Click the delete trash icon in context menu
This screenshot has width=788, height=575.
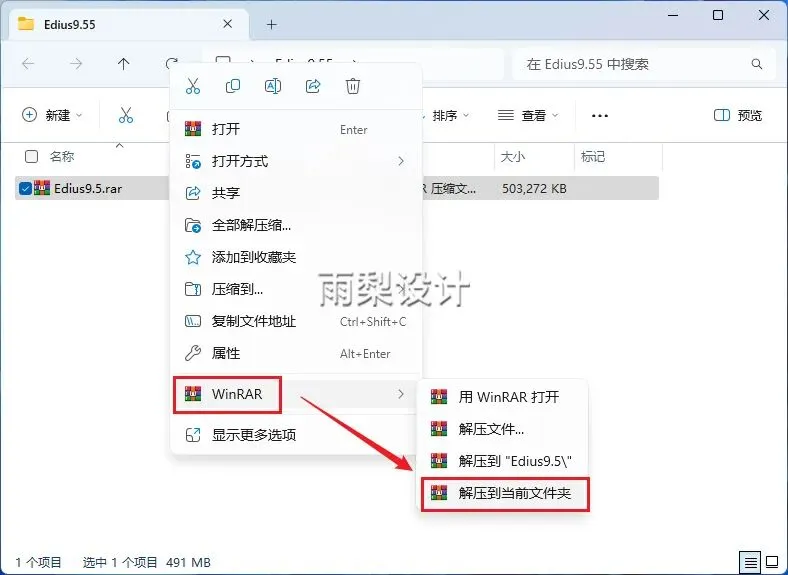pyautogui.click(x=353, y=86)
